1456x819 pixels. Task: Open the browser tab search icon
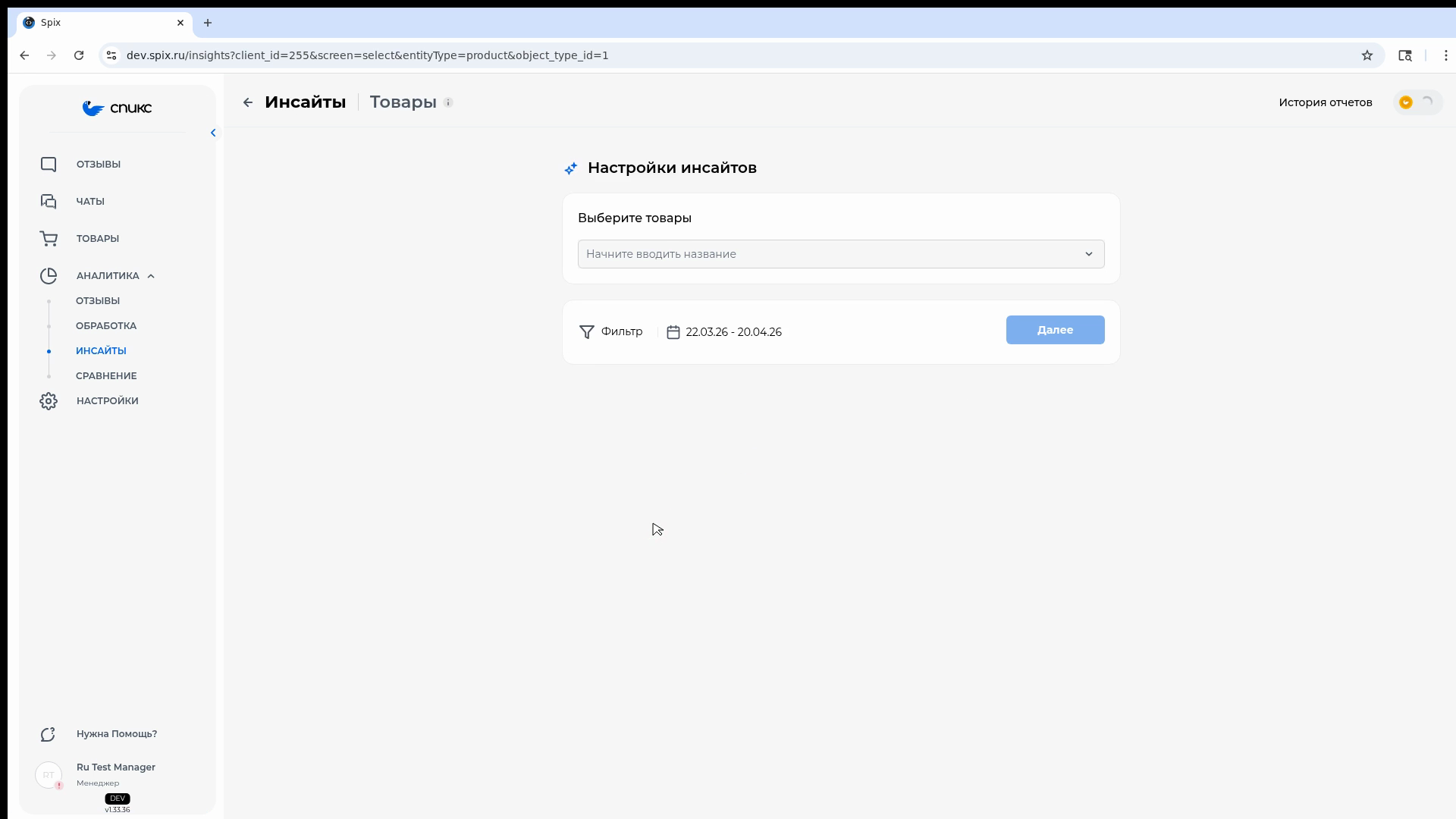tap(1405, 55)
